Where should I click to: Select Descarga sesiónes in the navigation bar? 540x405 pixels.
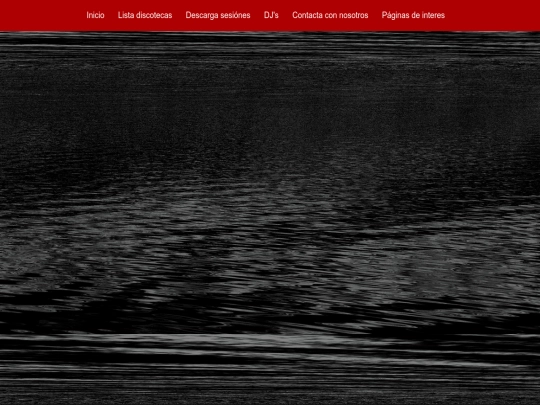(218, 15)
